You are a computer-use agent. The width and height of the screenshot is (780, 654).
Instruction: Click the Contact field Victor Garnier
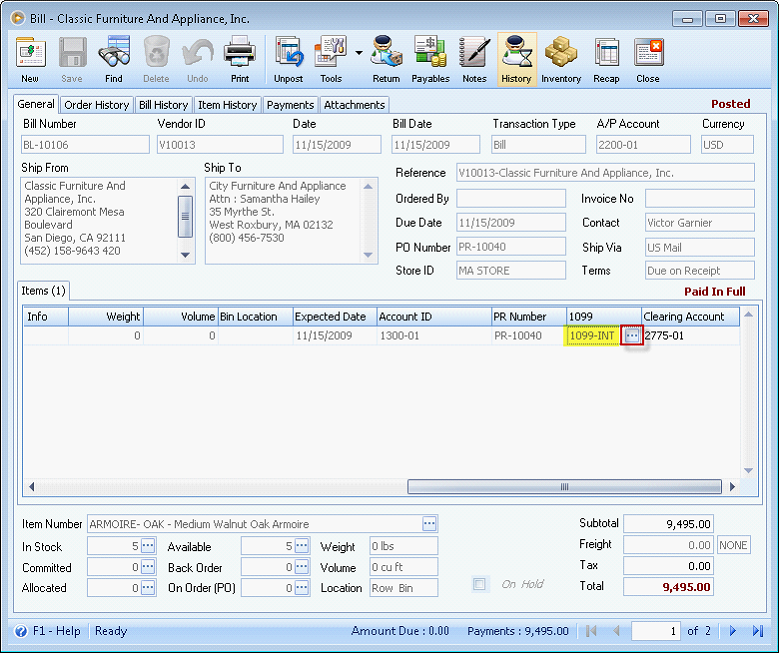click(699, 223)
